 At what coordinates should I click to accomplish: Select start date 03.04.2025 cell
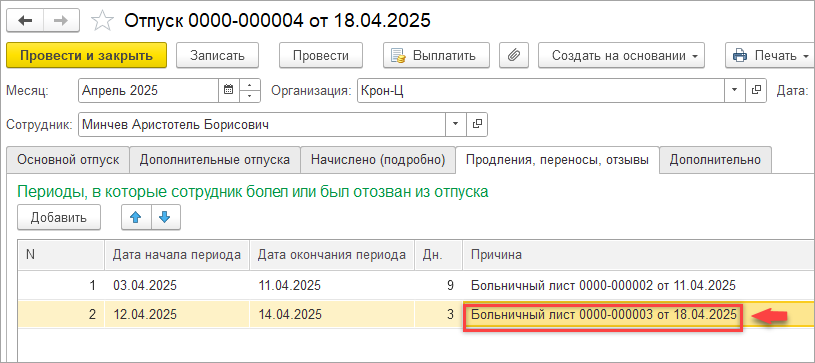(x=177, y=285)
